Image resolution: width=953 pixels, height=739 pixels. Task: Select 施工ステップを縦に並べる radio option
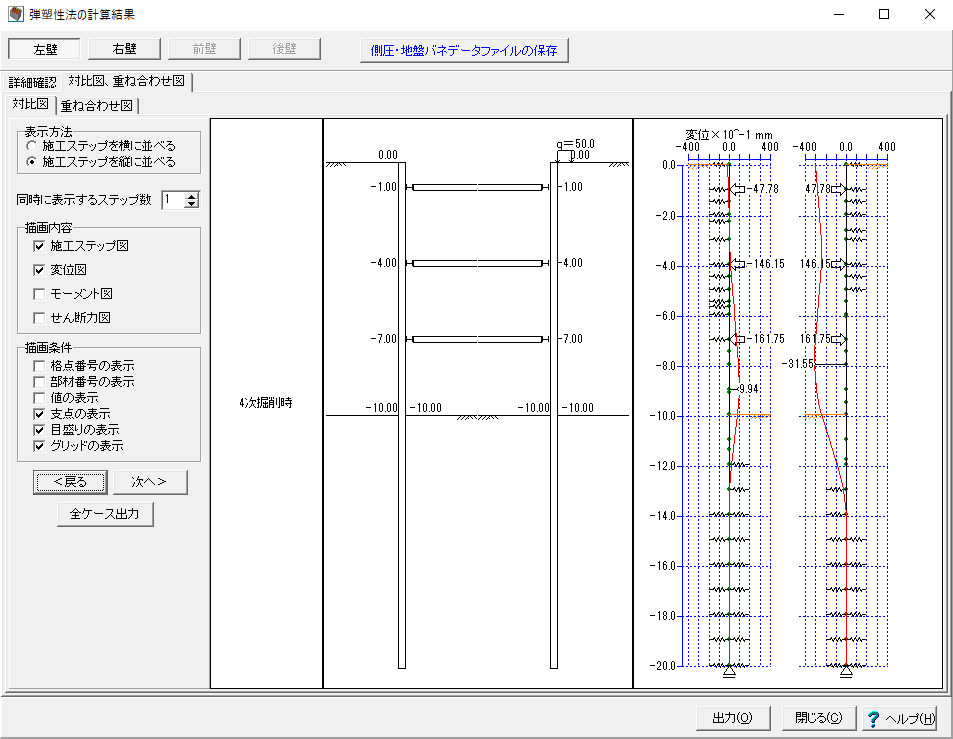click(x=33, y=161)
